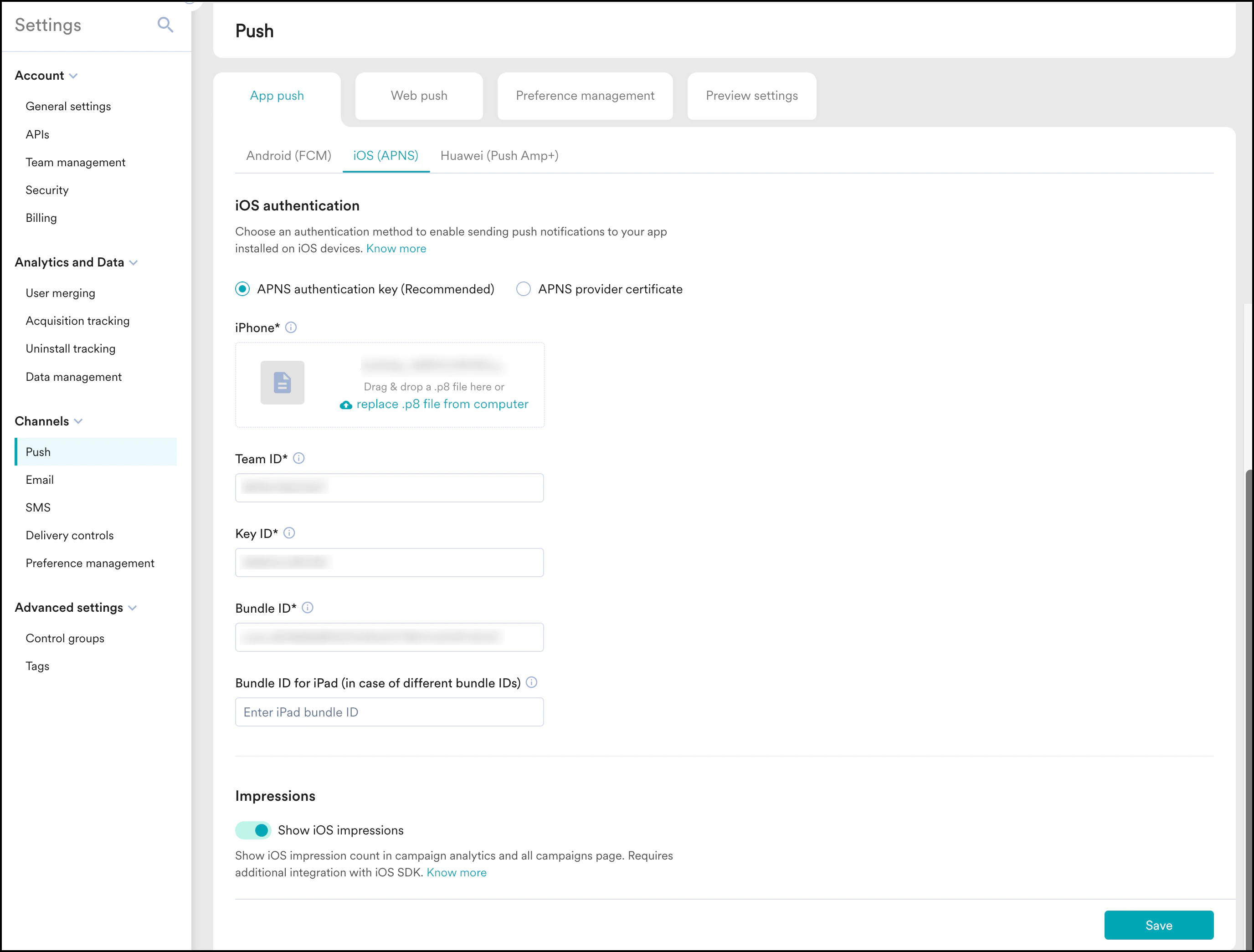Open the Android (FCM) sub-tab
The image size is (1254, 952).
pyautogui.click(x=288, y=156)
